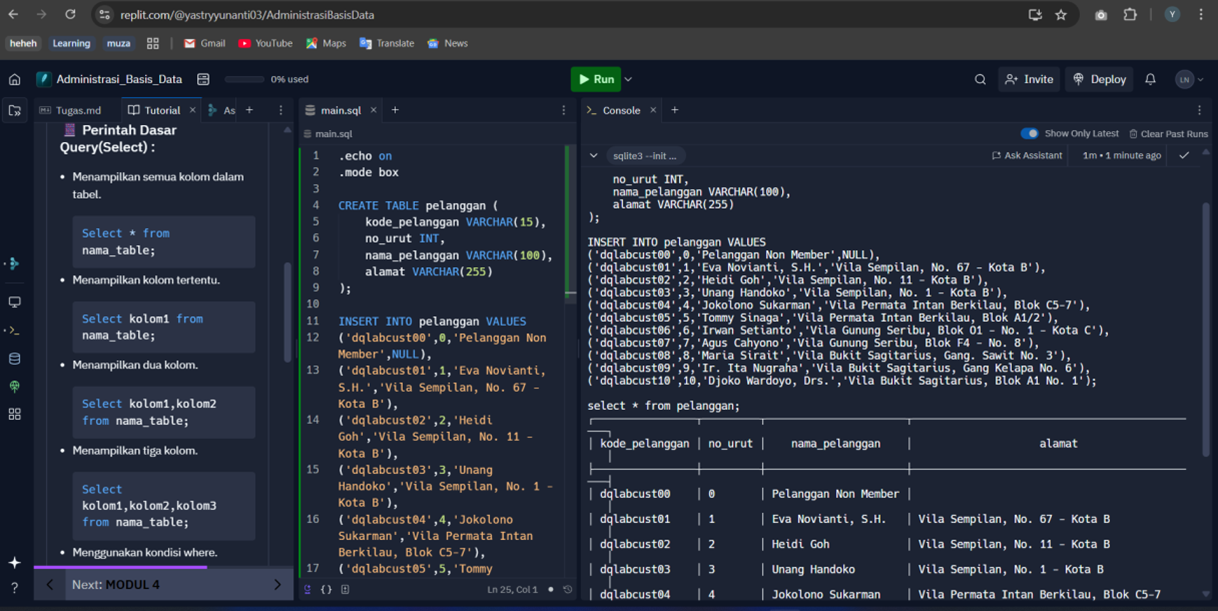Click the database icon in left sidebar
This screenshot has height=611, width=1218.
coord(15,358)
